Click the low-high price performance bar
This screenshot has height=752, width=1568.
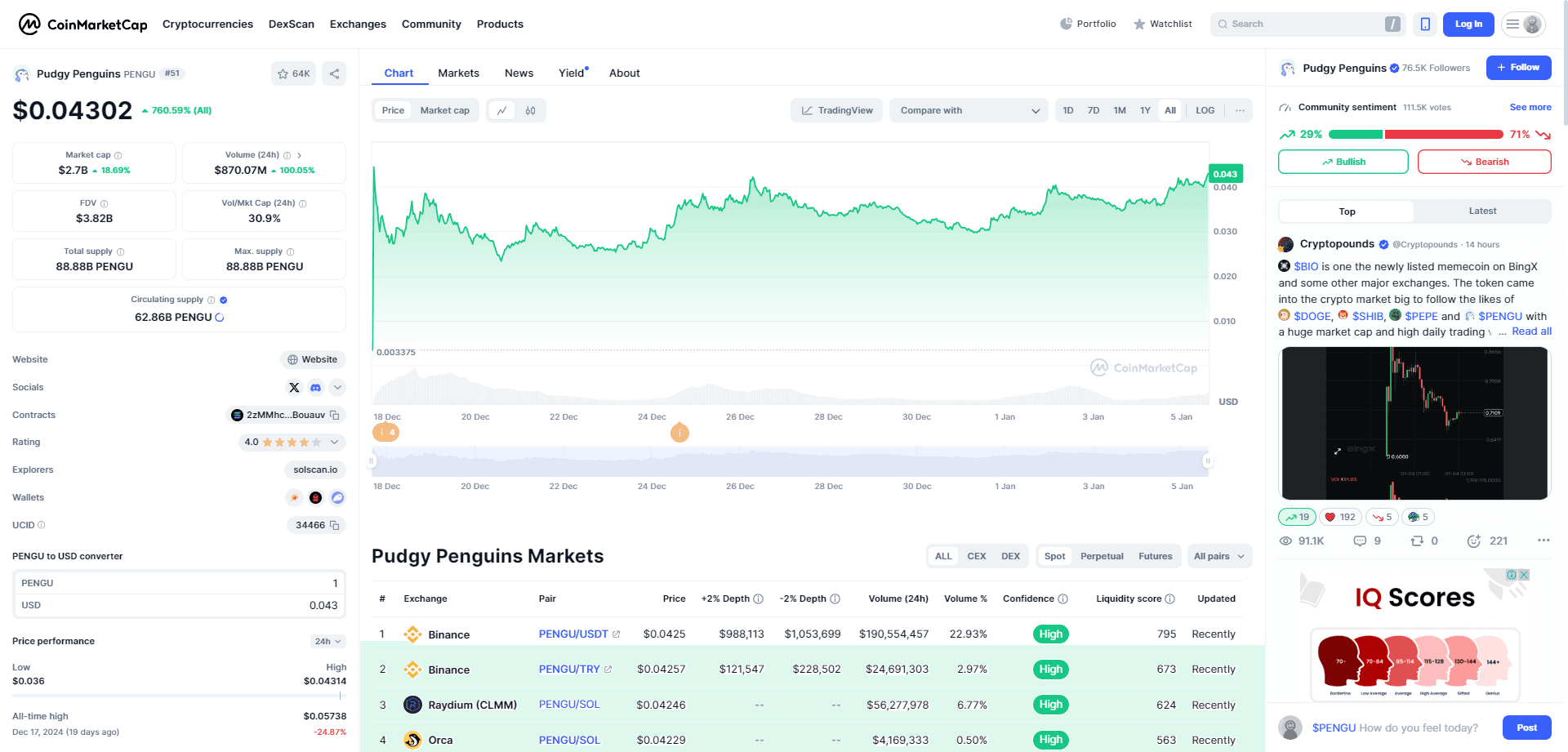click(x=179, y=696)
